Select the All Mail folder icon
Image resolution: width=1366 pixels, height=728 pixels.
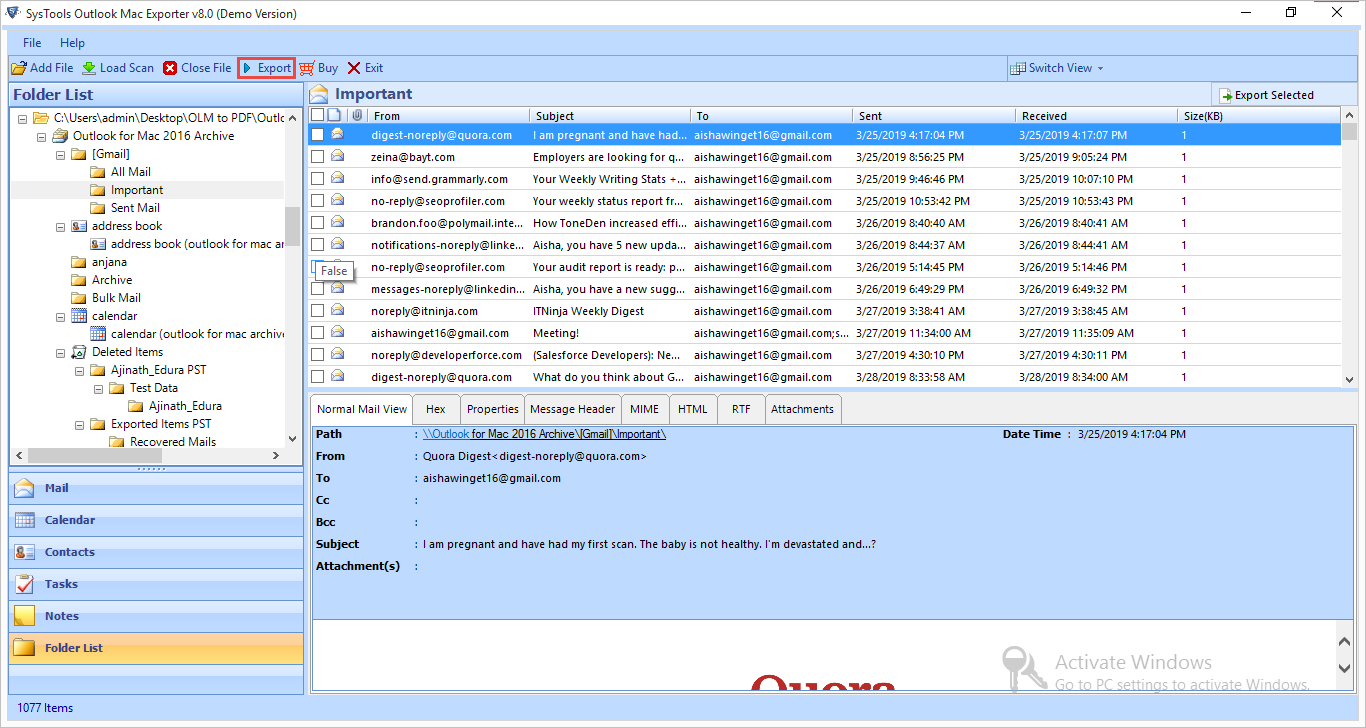click(97, 172)
